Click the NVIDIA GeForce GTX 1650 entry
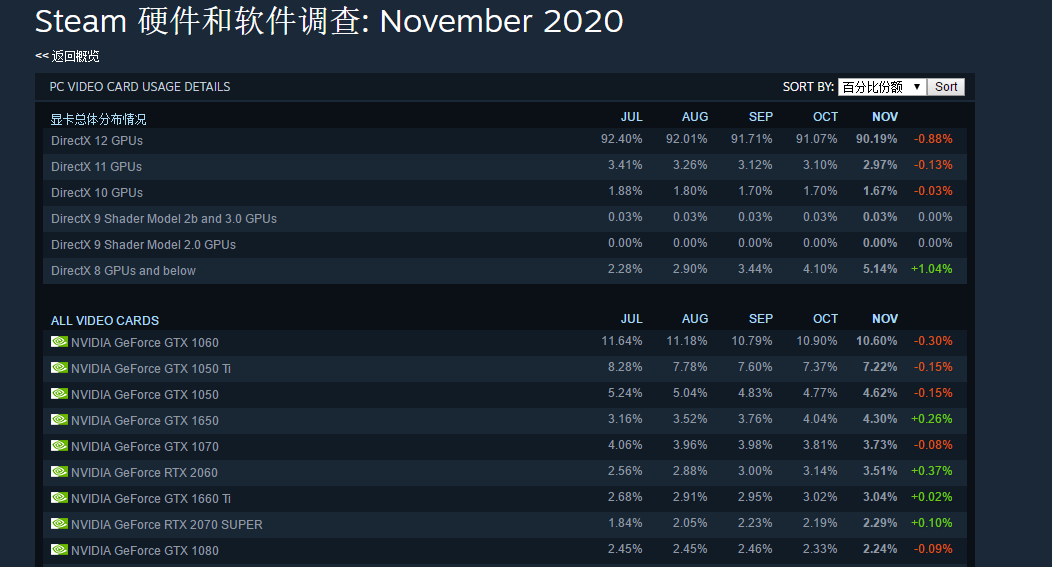 click(145, 421)
